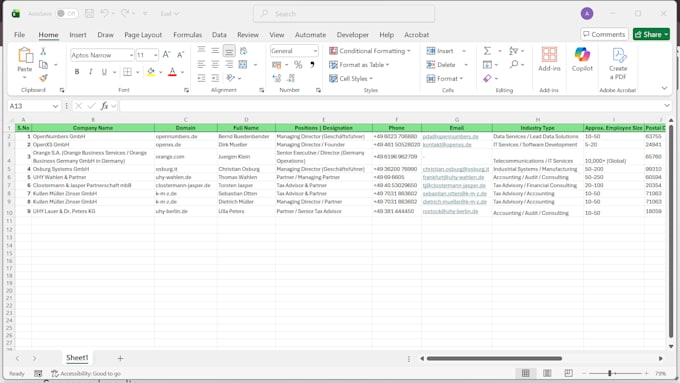Click the Search box in title bar
The image size is (680, 383).
pos(344,14)
